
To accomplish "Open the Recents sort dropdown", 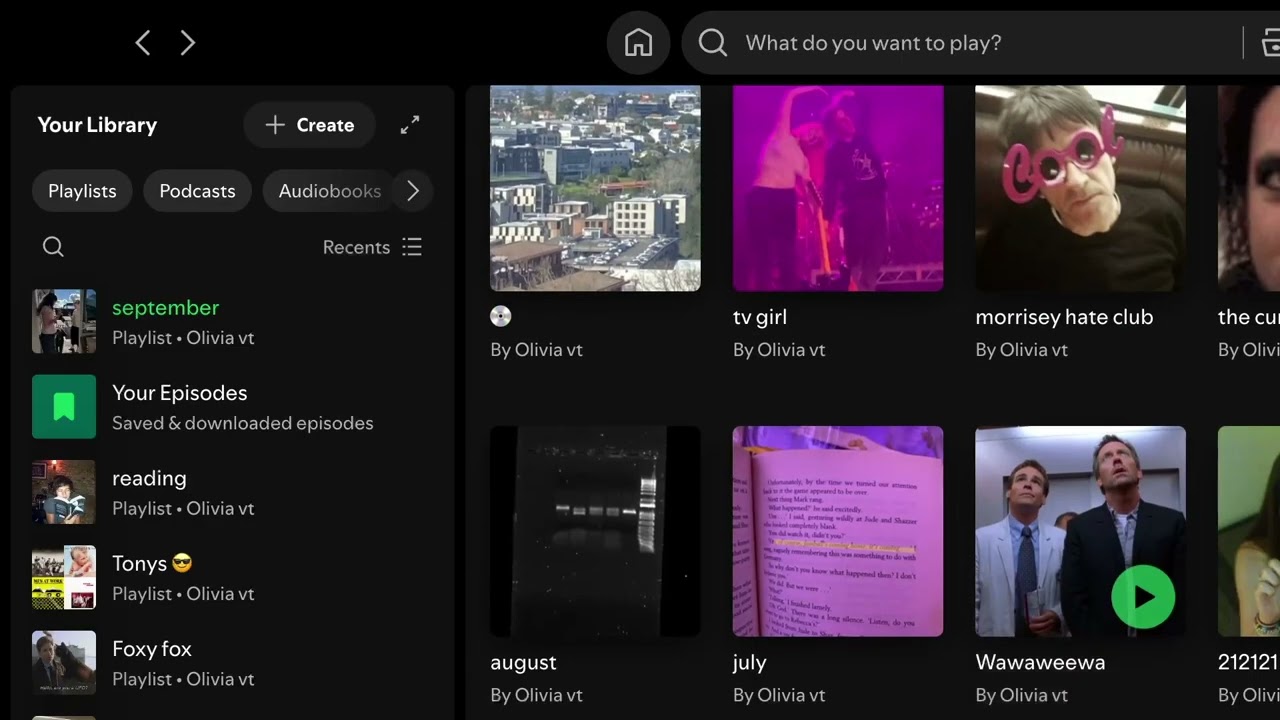I will [372, 247].
